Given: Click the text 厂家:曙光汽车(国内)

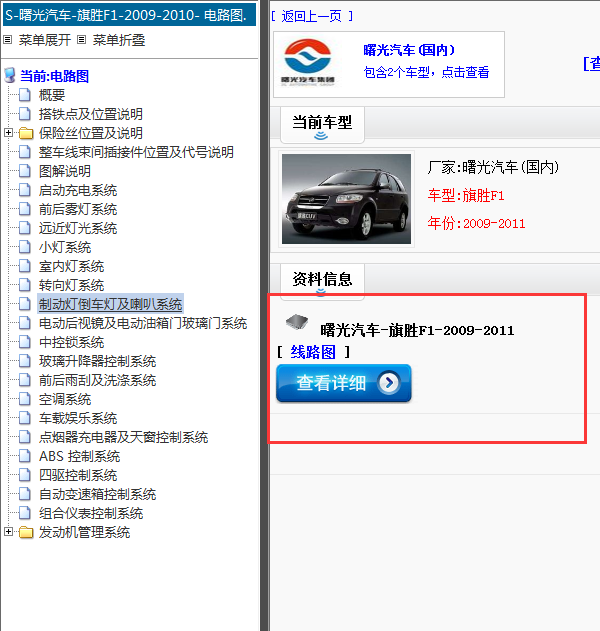Looking at the screenshot, I should tap(493, 167).
